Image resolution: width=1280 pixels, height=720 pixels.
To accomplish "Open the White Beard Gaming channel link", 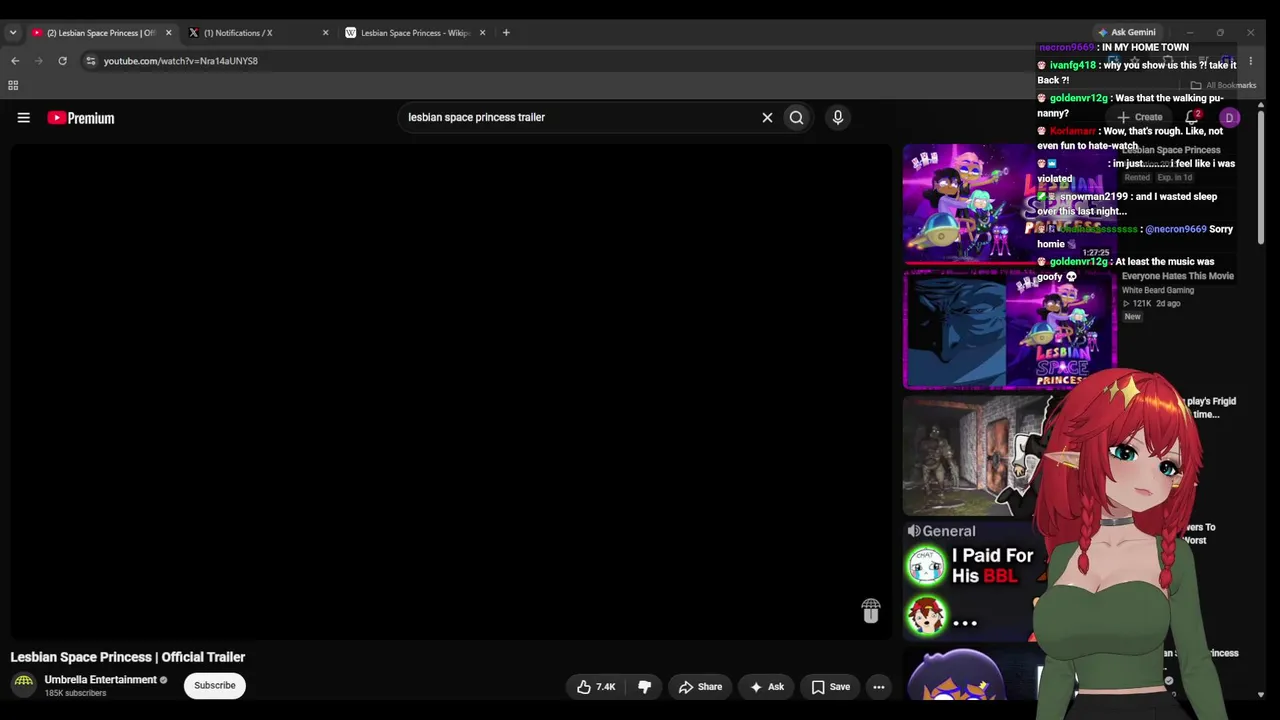I will point(1157,291).
